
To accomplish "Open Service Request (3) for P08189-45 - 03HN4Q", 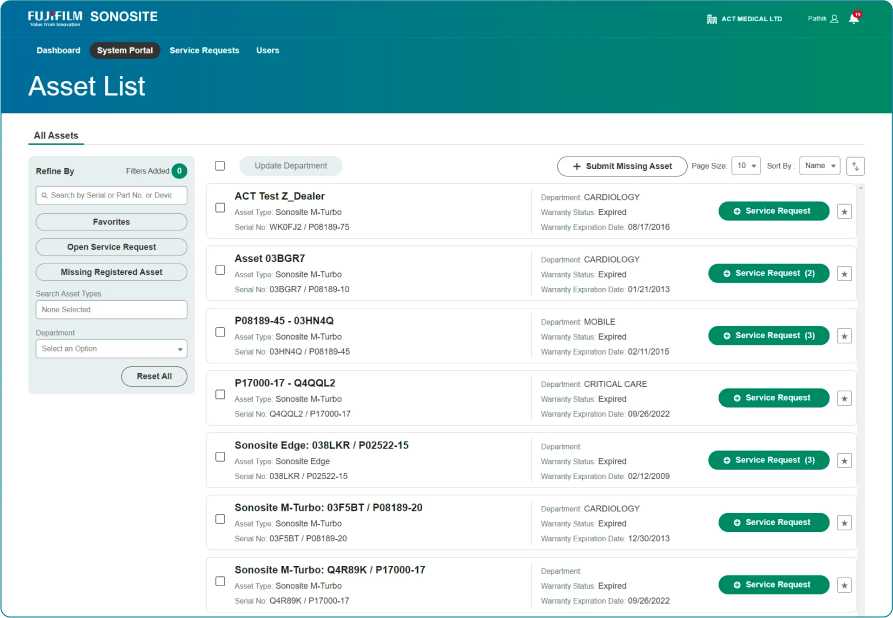I will [x=769, y=335].
